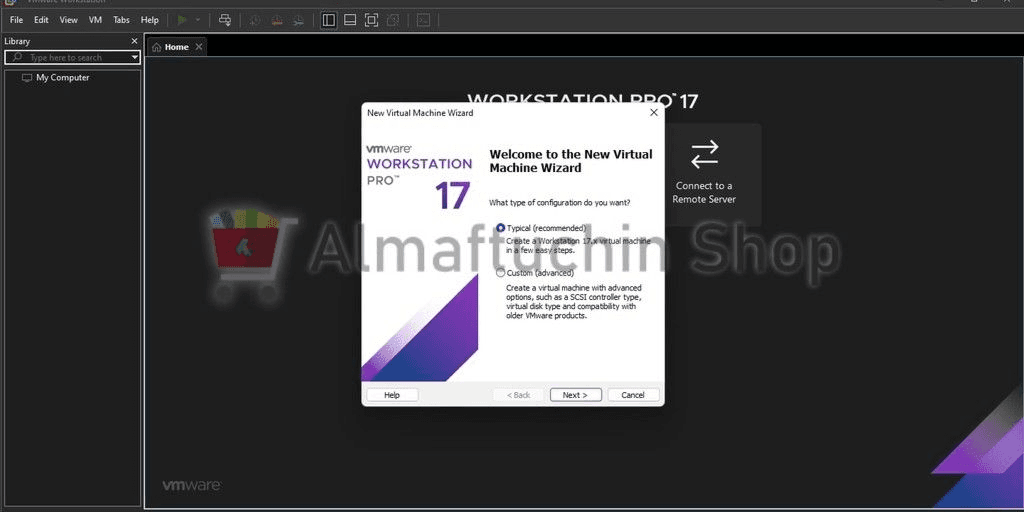Open the power options dropdown arrow
Viewport: 1024px width, 512px height.
pos(198,20)
